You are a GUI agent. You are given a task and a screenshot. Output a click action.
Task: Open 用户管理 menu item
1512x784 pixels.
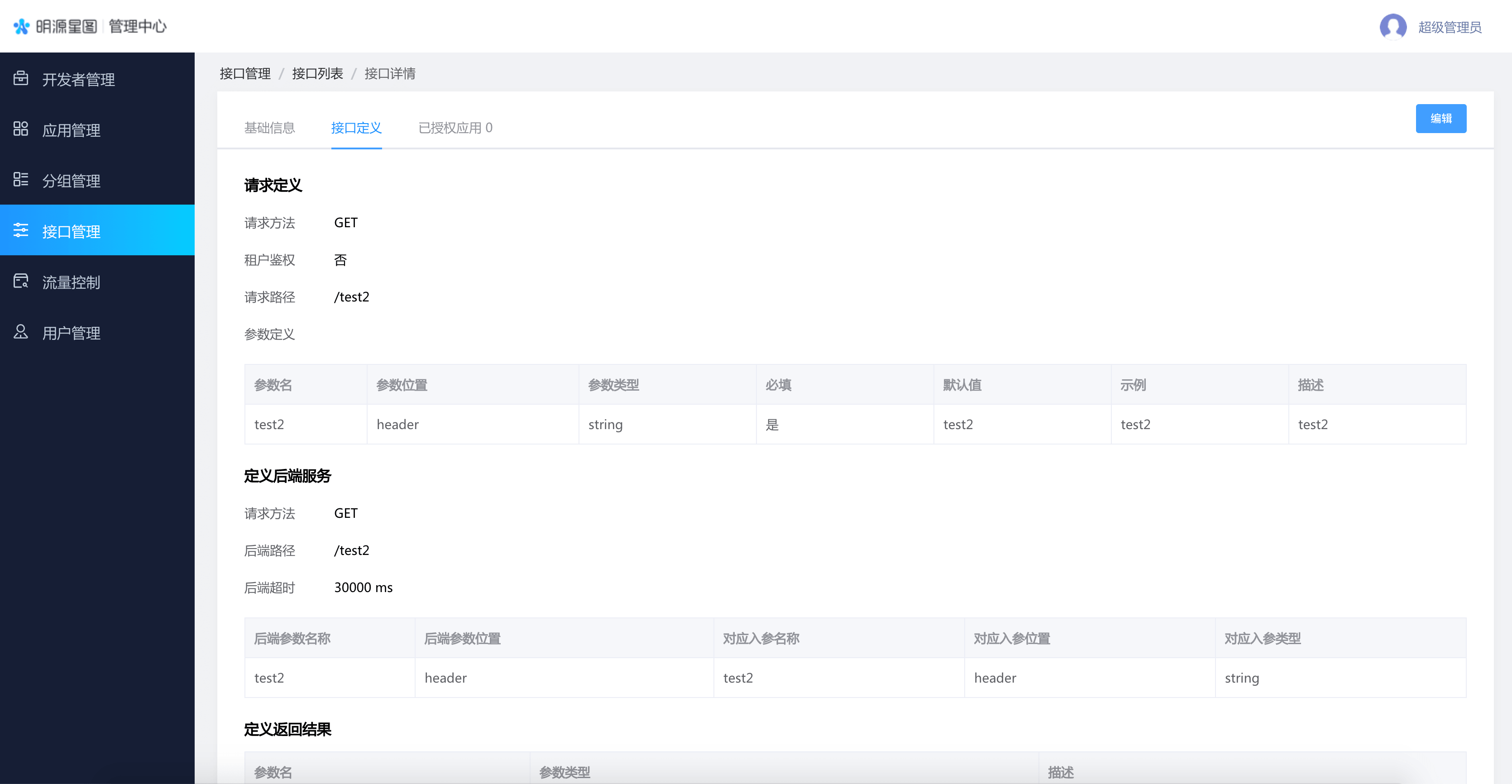[x=71, y=333]
